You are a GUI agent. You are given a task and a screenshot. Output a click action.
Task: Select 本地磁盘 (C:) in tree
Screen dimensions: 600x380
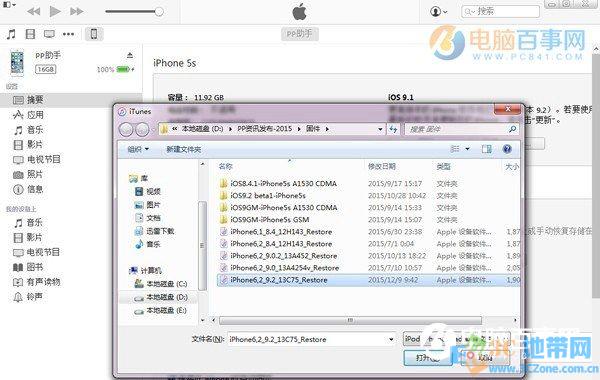point(161,284)
